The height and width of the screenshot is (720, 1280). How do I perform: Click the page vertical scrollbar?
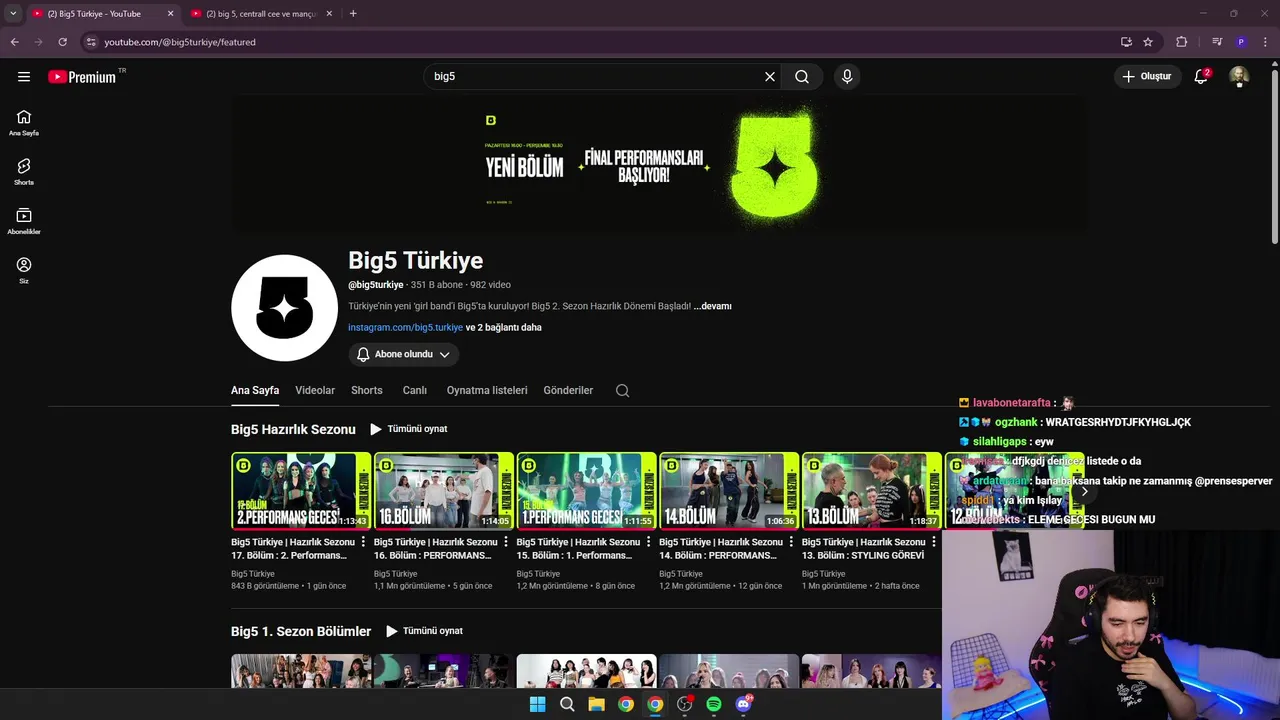point(1274,155)
